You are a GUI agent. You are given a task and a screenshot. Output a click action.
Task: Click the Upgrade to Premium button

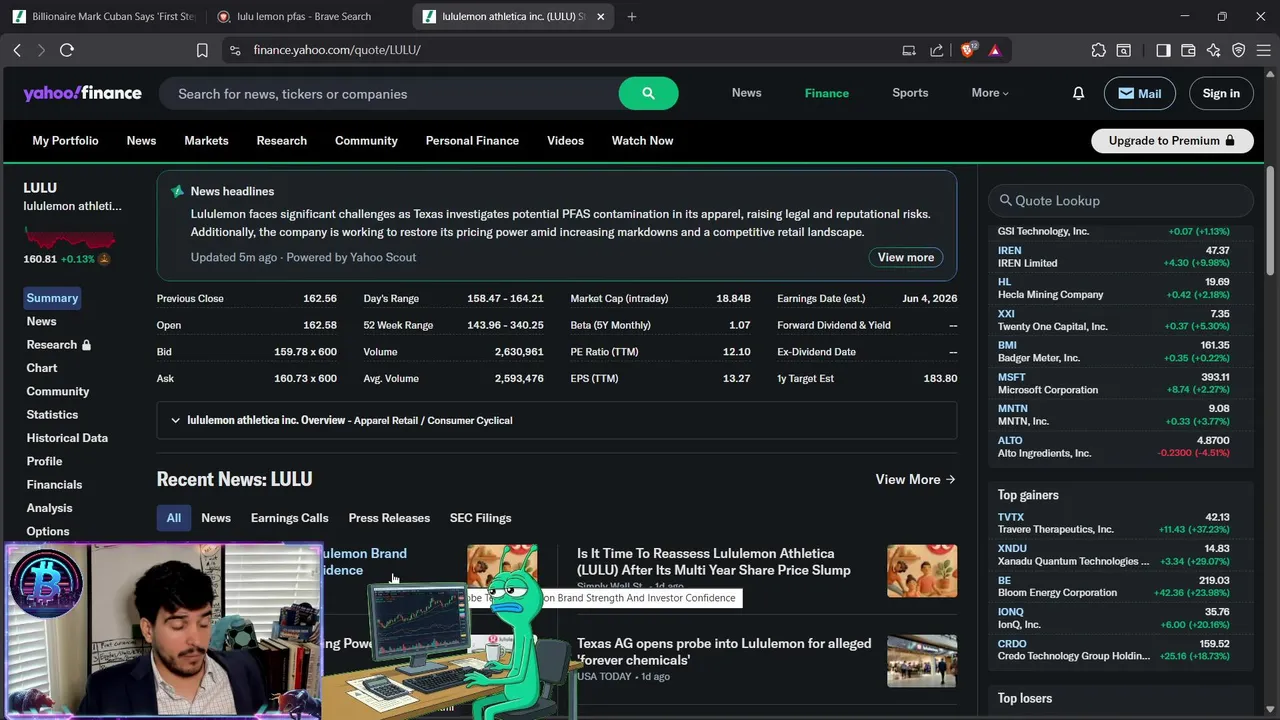tap(1172, 141)
